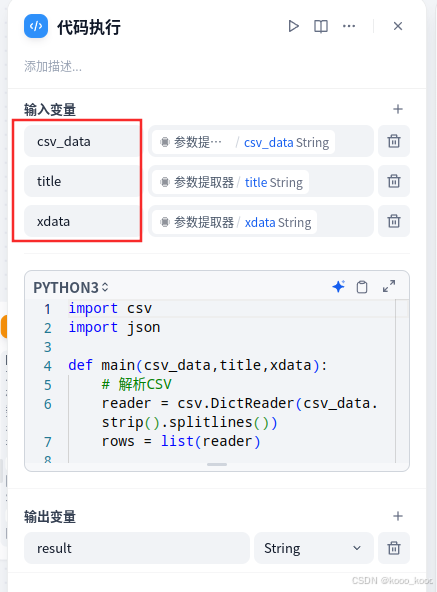Screen dimensions: 437x592
Task: Run this step with the play icon
Action: (293, 26)
